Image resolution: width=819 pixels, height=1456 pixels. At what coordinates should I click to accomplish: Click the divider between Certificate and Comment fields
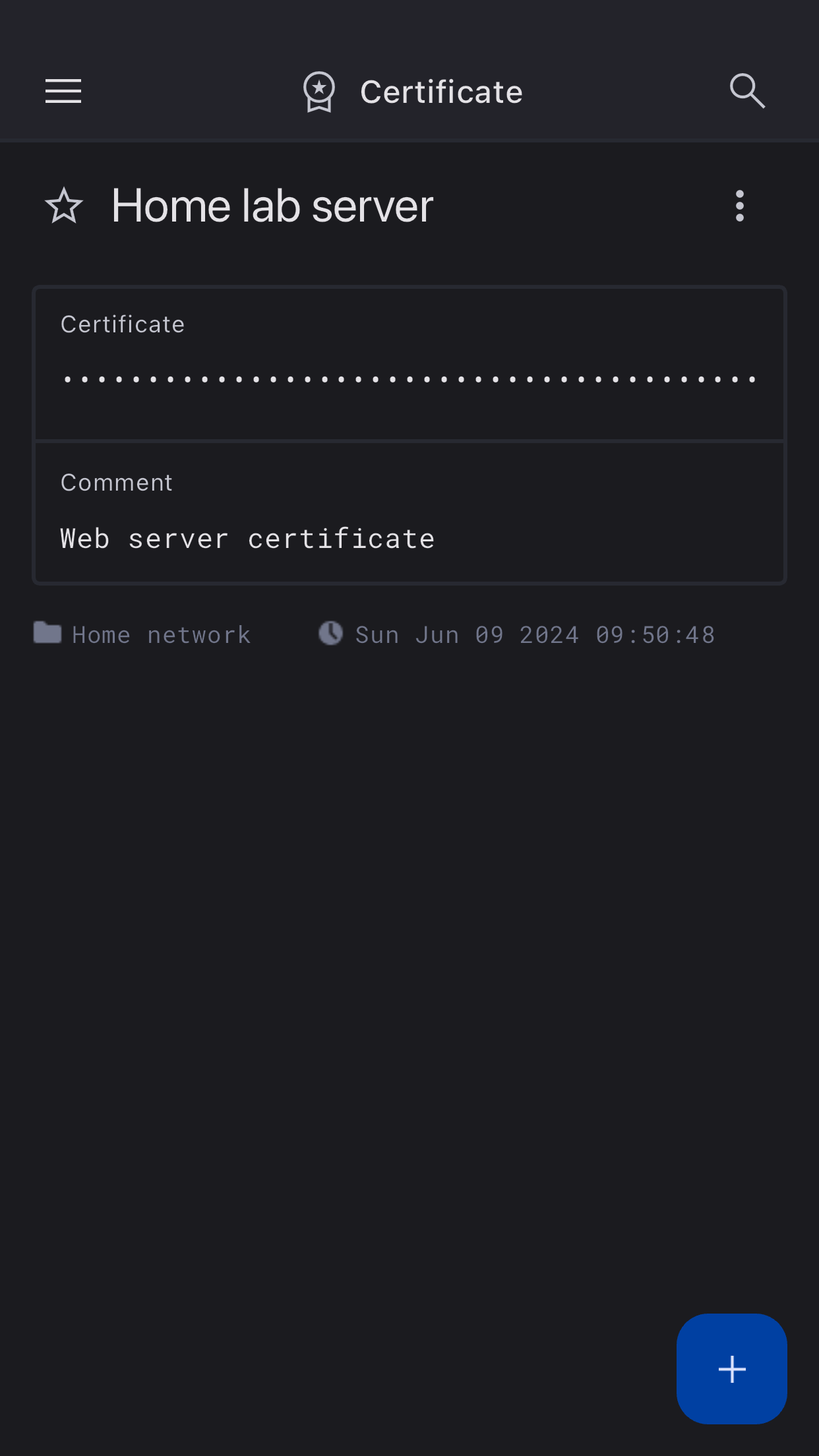click(409, 440)
